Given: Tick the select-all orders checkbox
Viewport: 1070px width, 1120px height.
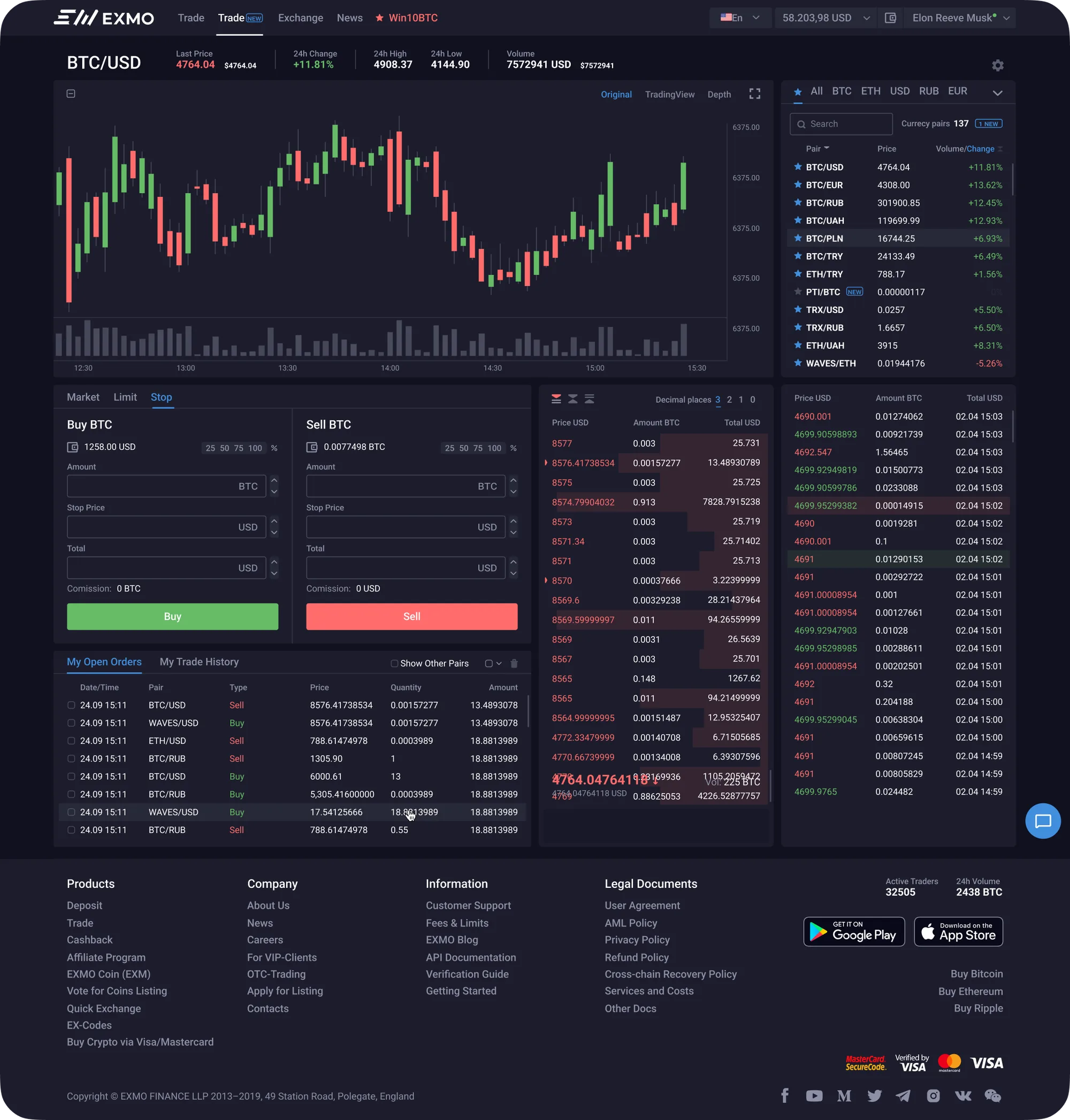Looking at the screenshot, I should [x=489, y=663].
